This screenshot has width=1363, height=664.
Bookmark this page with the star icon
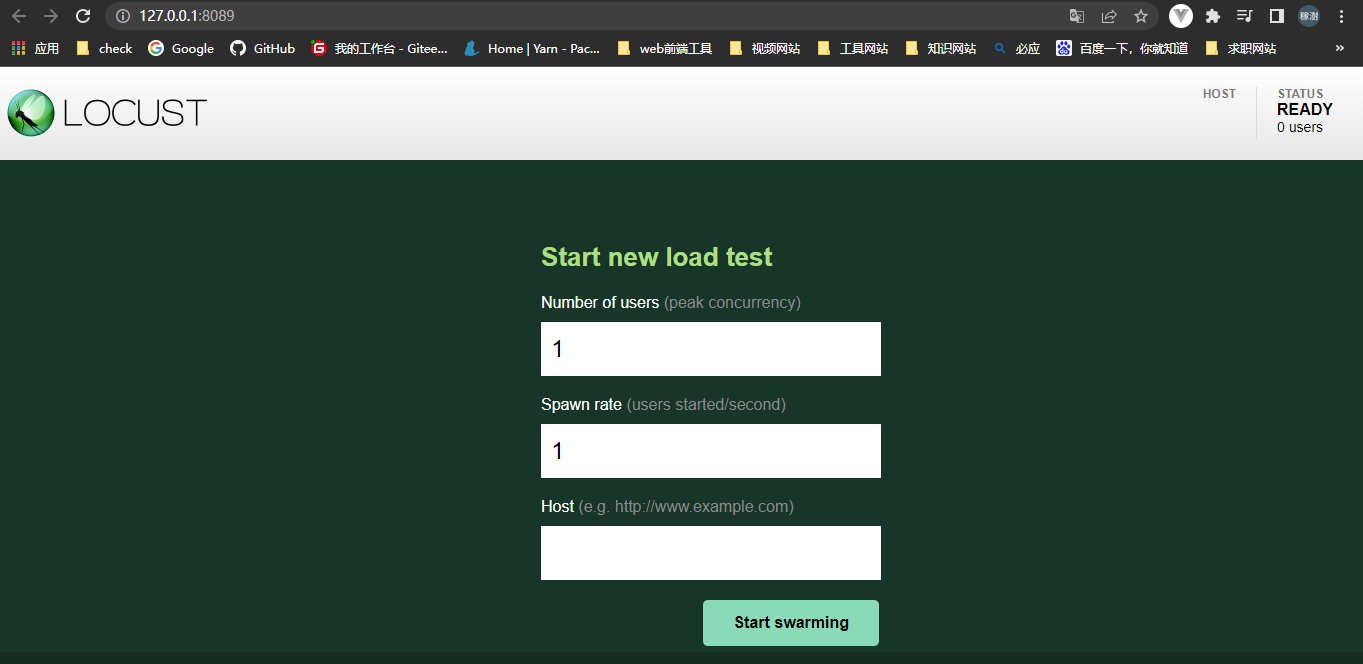1141,16
